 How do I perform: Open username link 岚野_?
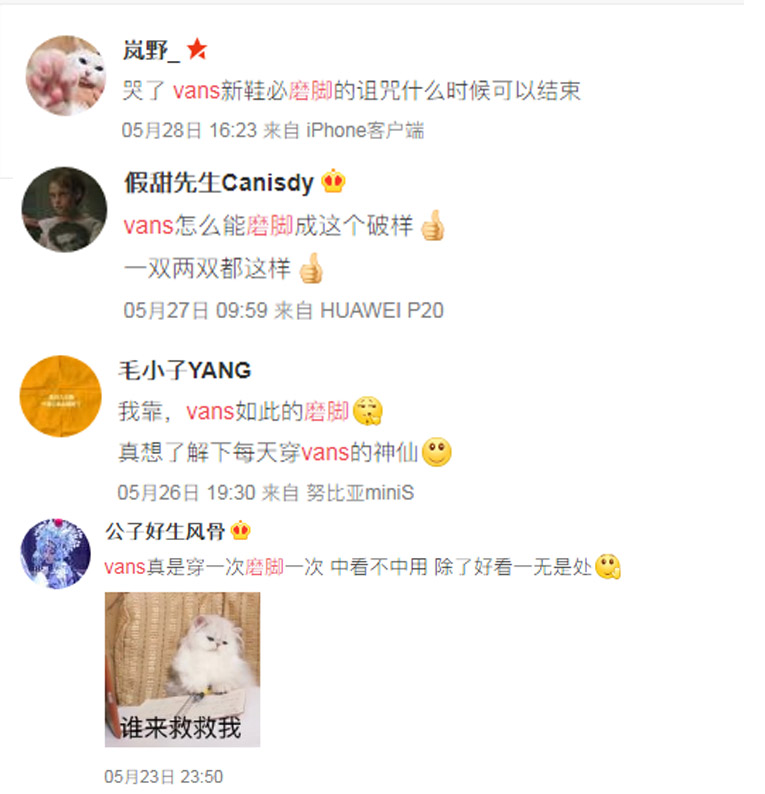(x=151, y=50)
